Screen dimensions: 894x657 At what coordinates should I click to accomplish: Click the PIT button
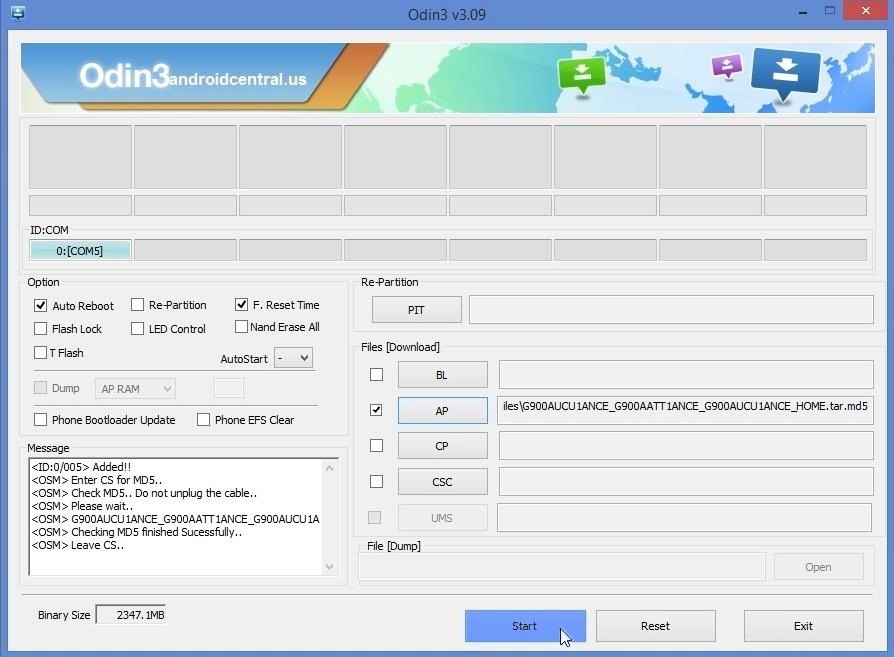(417, 310)
